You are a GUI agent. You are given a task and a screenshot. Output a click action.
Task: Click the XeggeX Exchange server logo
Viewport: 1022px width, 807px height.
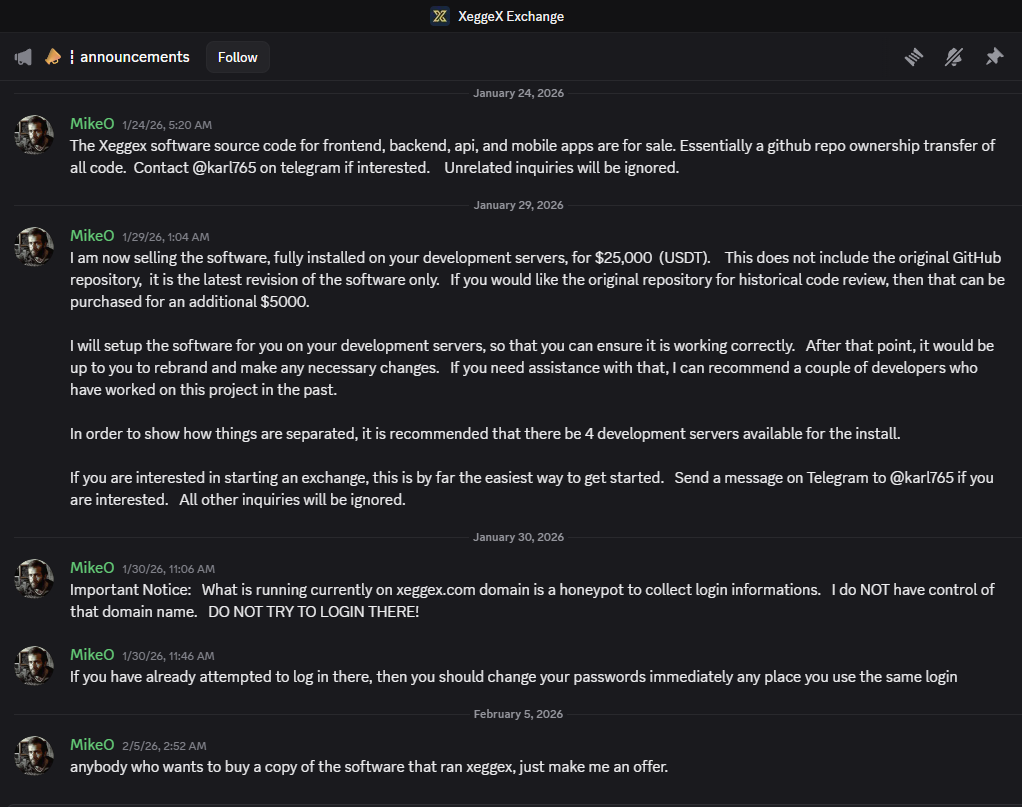tap(439, 16)
